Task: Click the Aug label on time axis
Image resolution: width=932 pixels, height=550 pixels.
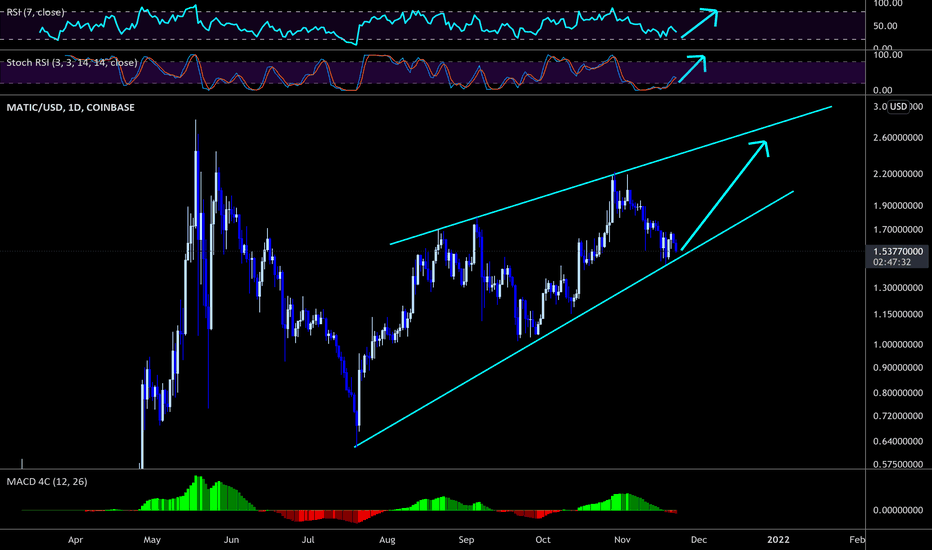Action: coord(387,540)
